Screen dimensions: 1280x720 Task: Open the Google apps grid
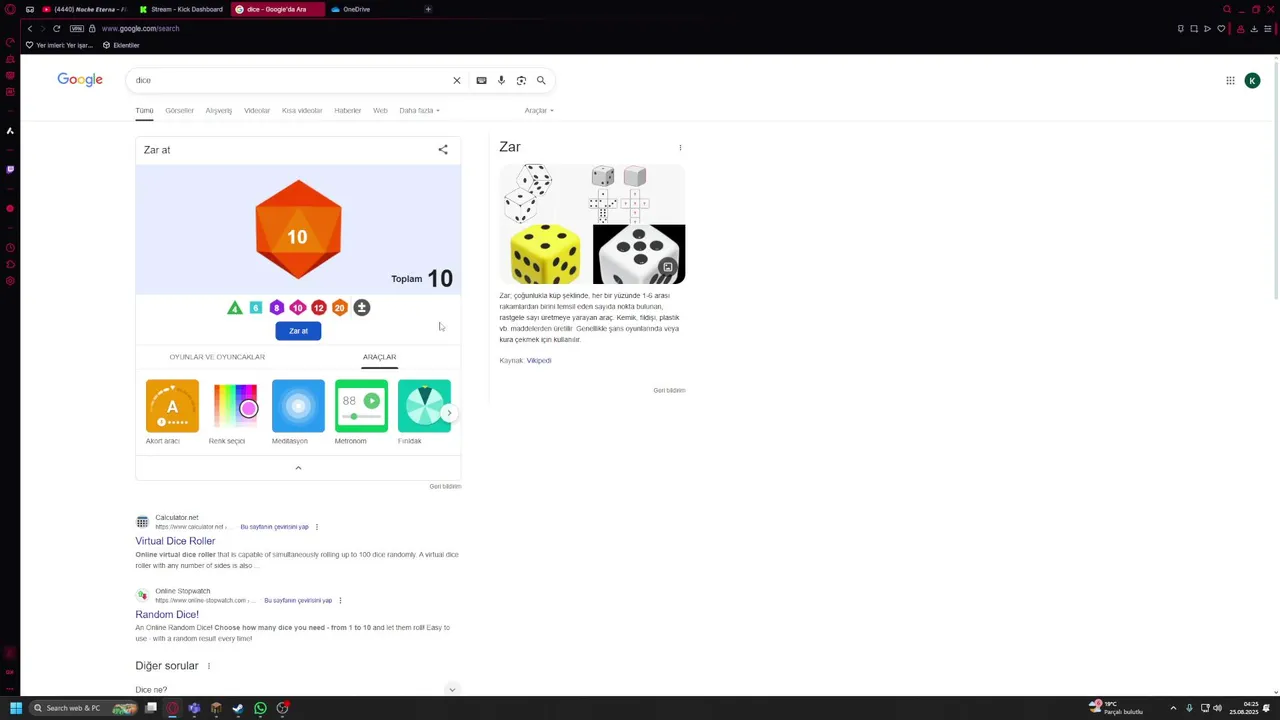coord(1230,81)
